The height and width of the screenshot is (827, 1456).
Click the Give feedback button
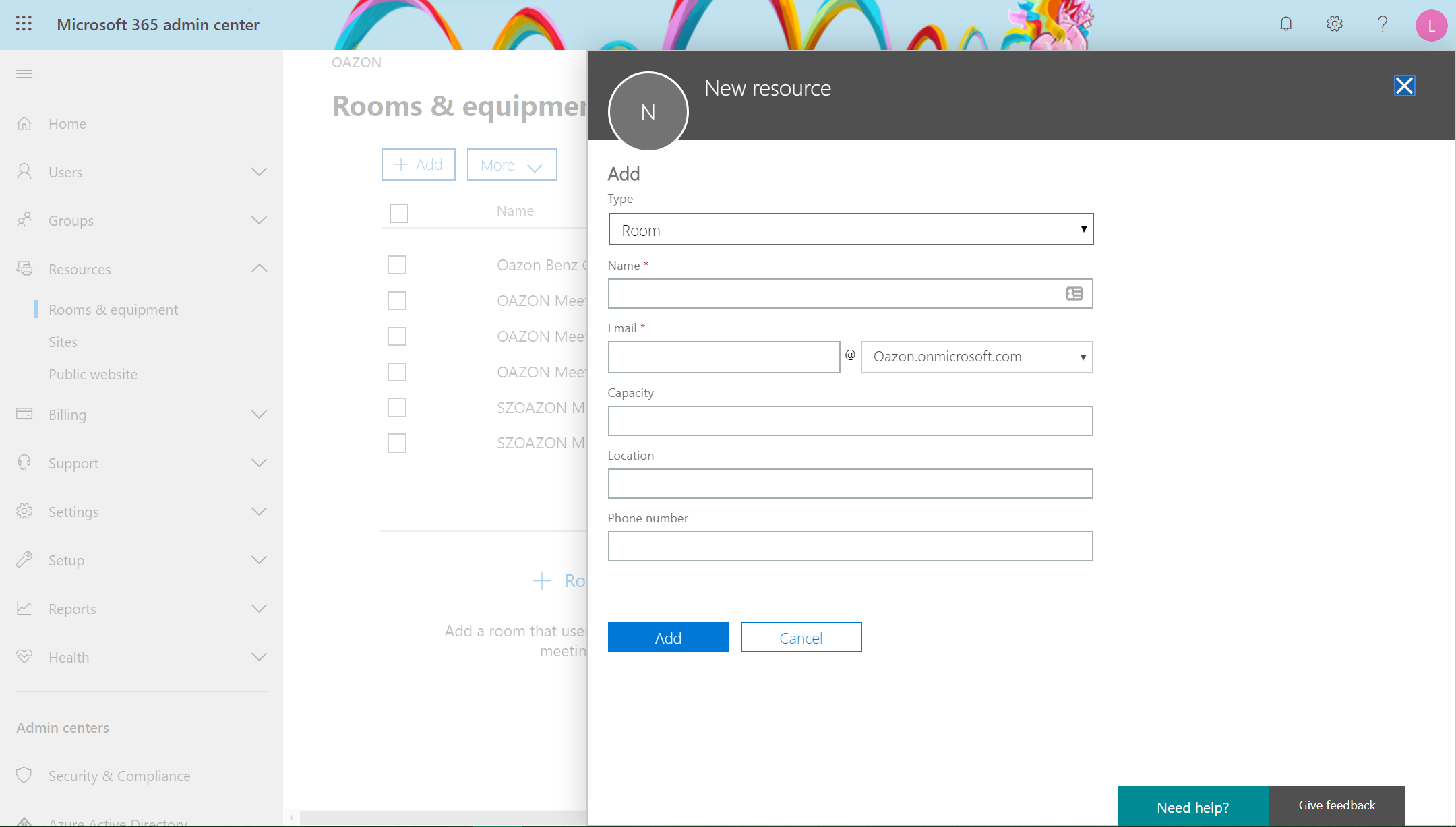tap(1337, 805)
